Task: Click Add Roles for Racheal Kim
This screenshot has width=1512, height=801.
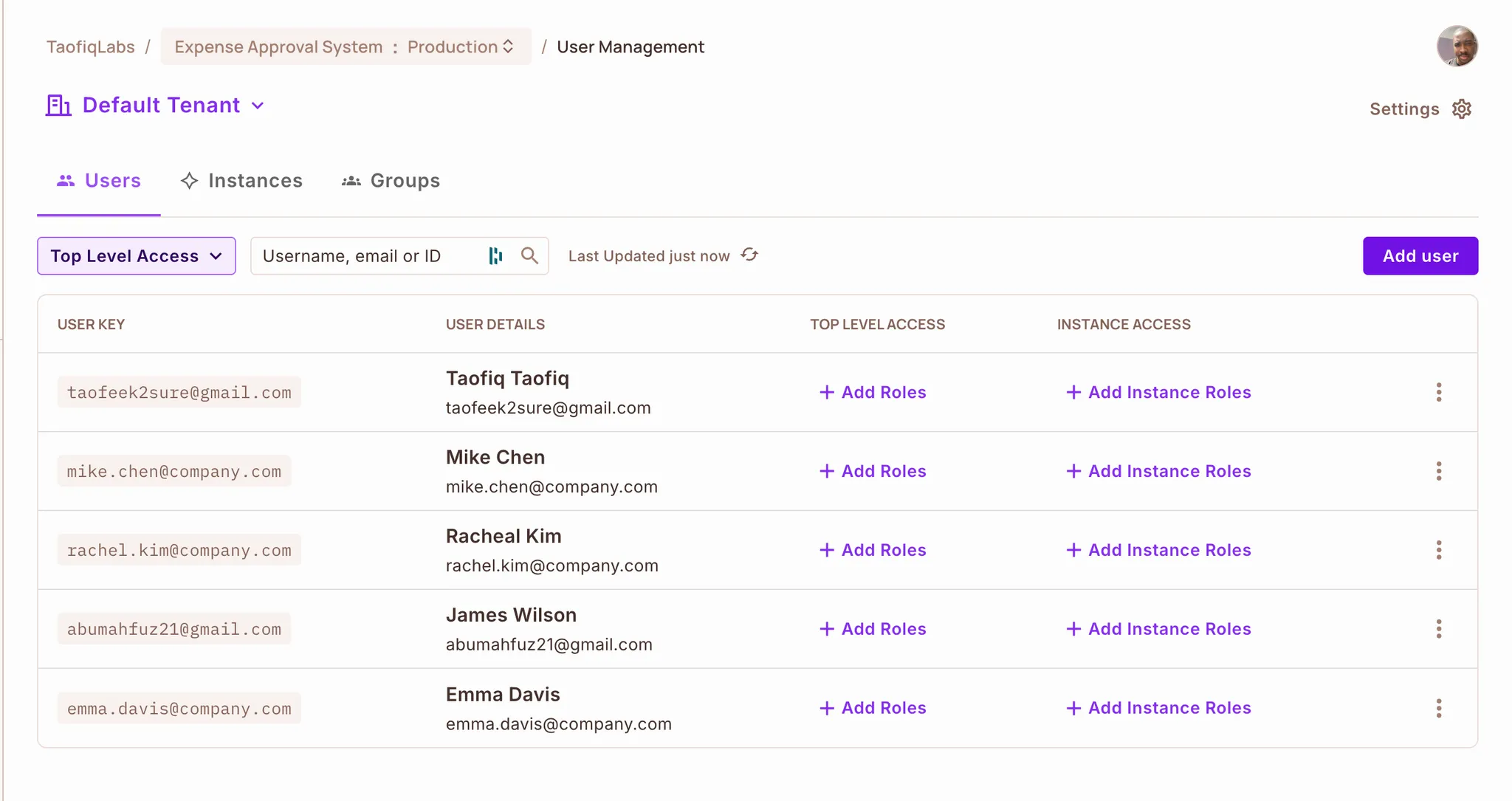Action: pyautogui.click(x=873, y=550)
